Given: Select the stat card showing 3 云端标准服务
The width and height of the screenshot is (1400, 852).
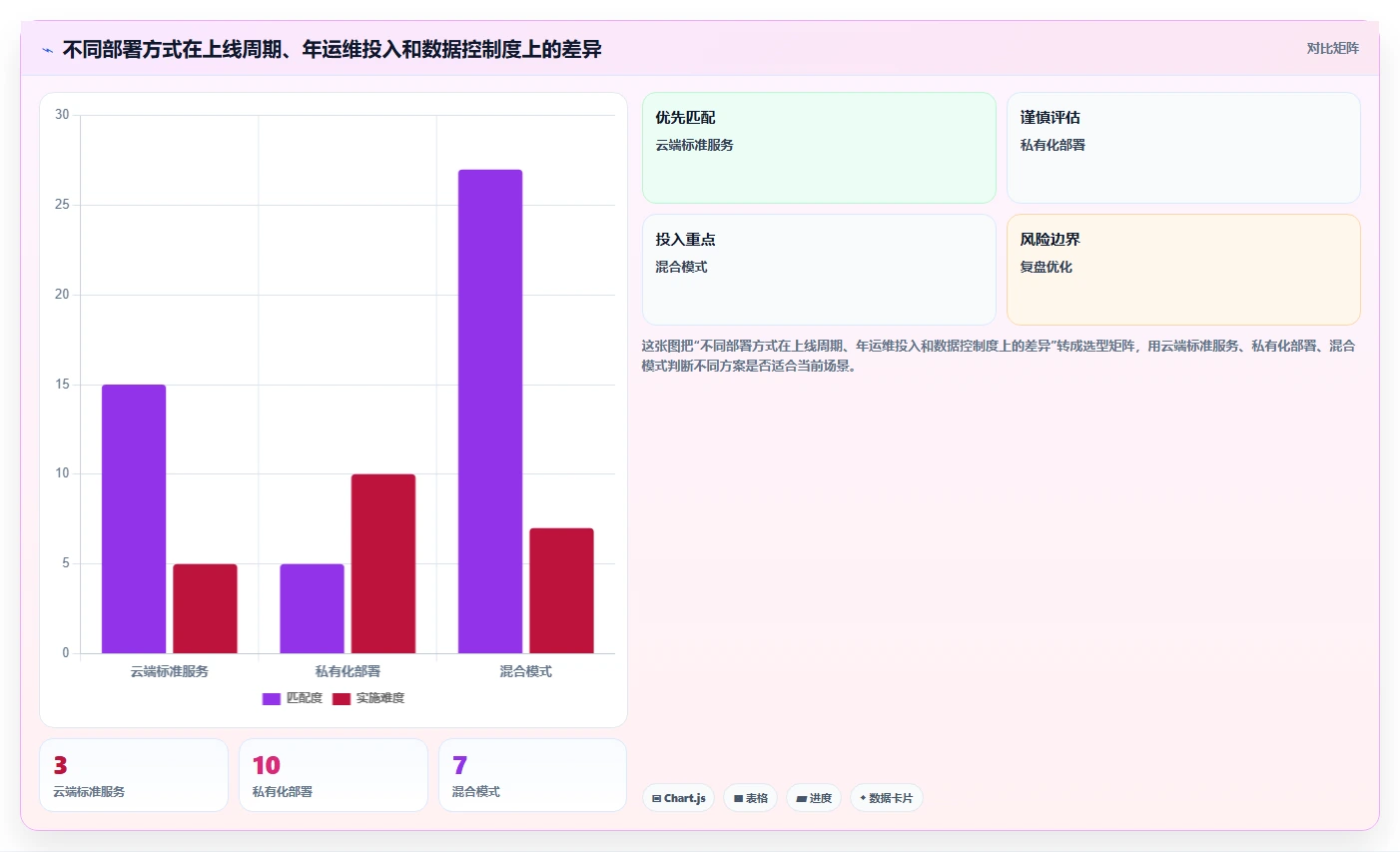Looking at the screenshot, I should (x=134, y=775).
